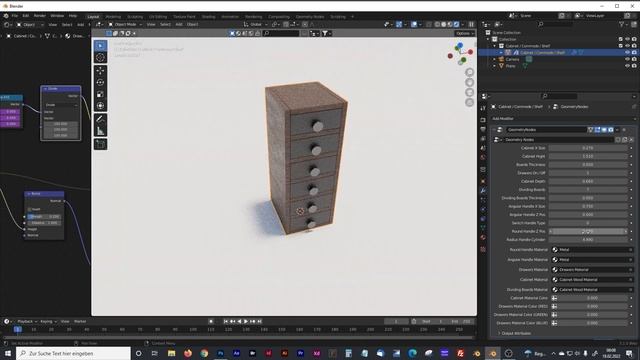The width and height of the screenshot is (640, 360).
Task: Click the move view hand gizmo button
Action: point(469,82)
